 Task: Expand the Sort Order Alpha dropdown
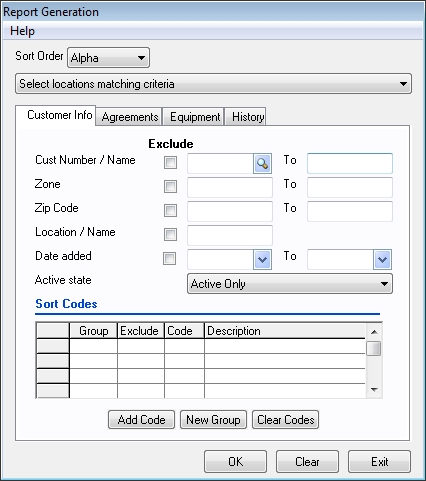click(x=108, y=58)
